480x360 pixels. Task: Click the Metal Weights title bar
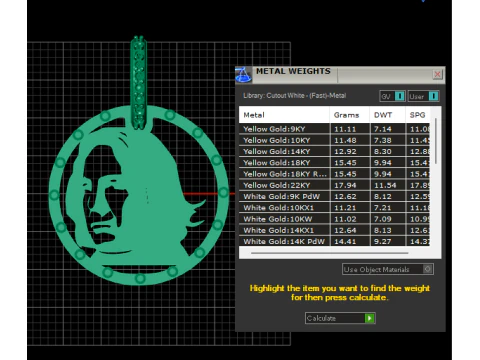340,75
